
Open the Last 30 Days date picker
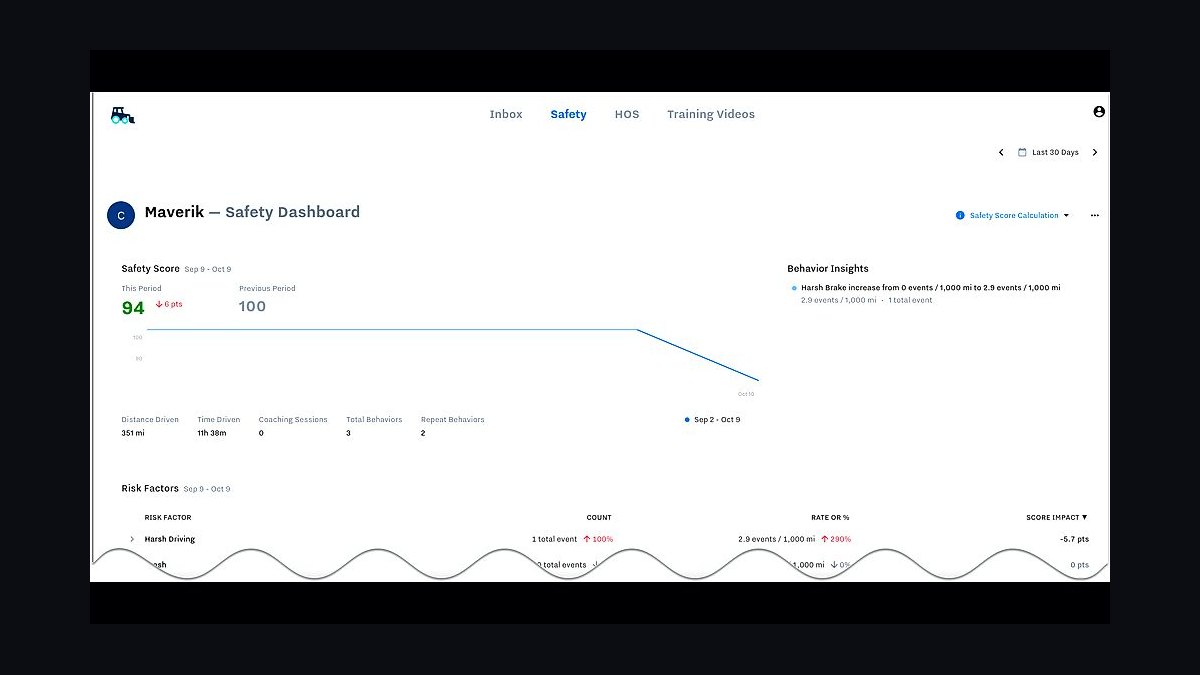[1048, 153]
